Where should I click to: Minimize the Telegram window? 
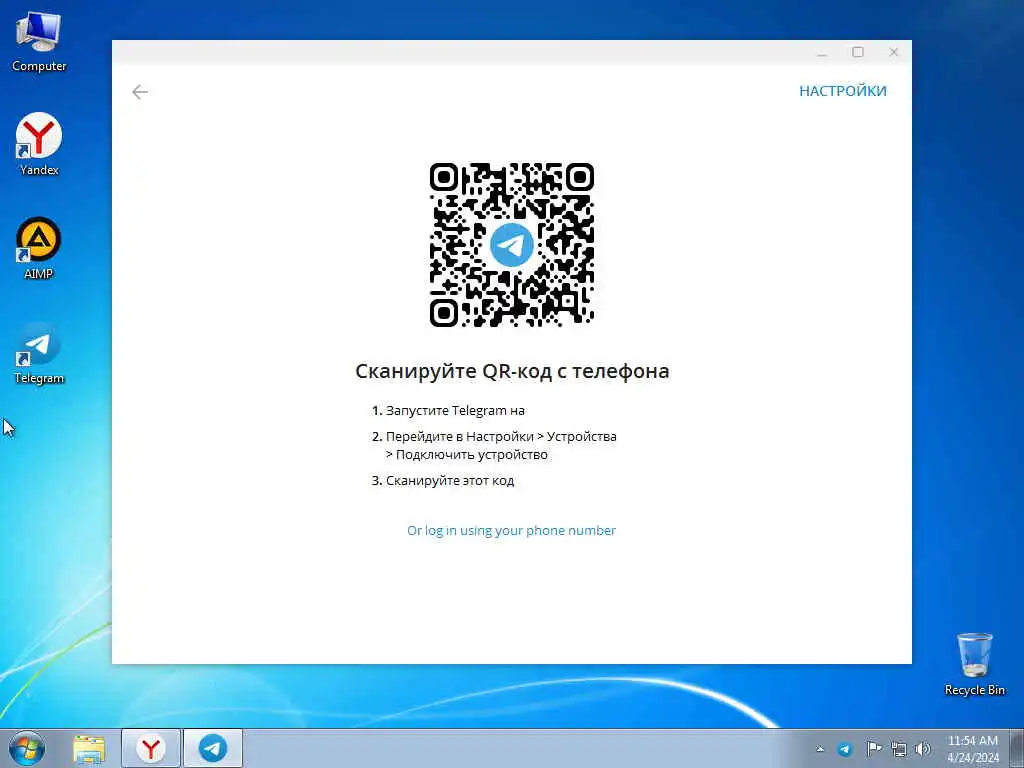point(822,52)
